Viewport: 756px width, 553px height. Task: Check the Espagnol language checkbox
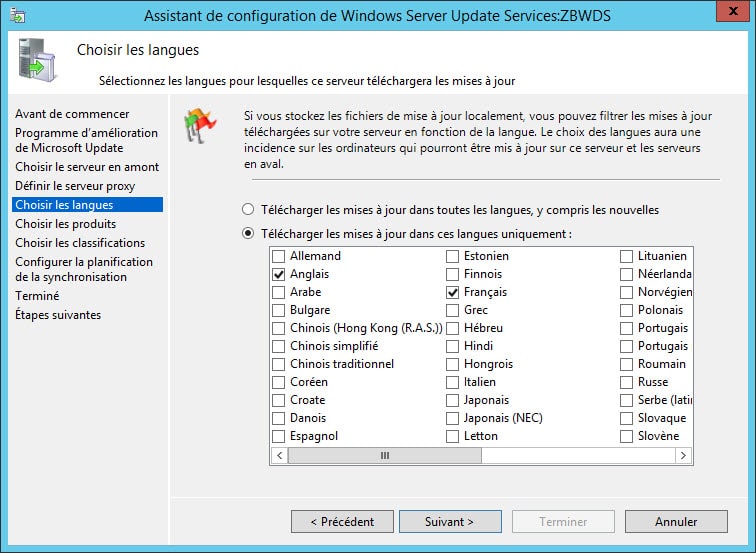tap(279, 436)
